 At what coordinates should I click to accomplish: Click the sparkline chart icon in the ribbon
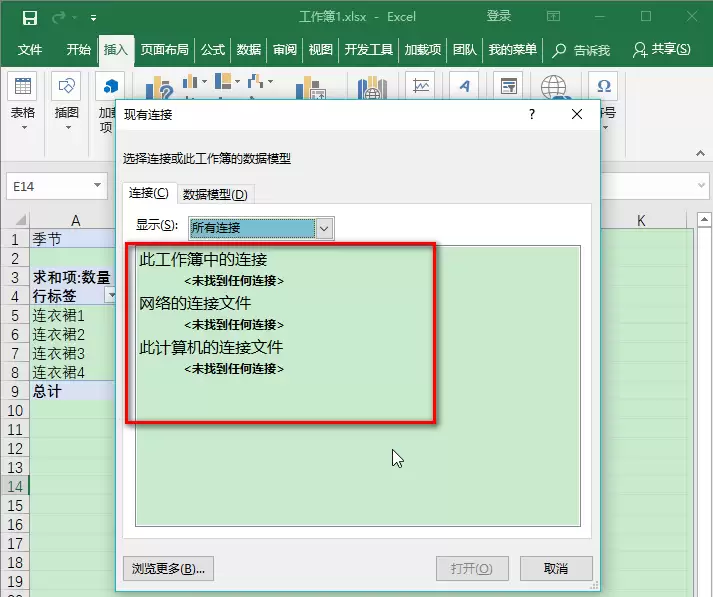420,86
